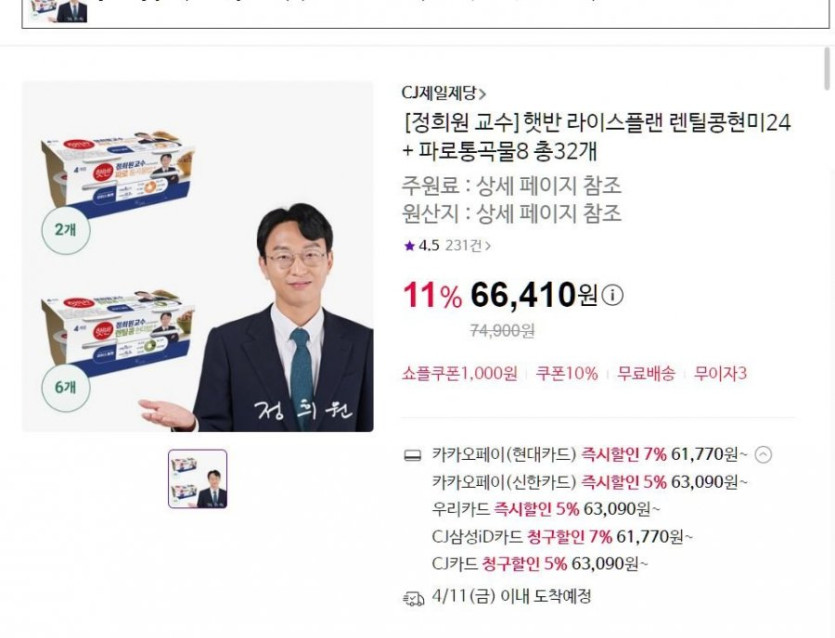Click the delivery truck icon

point(414,598)
